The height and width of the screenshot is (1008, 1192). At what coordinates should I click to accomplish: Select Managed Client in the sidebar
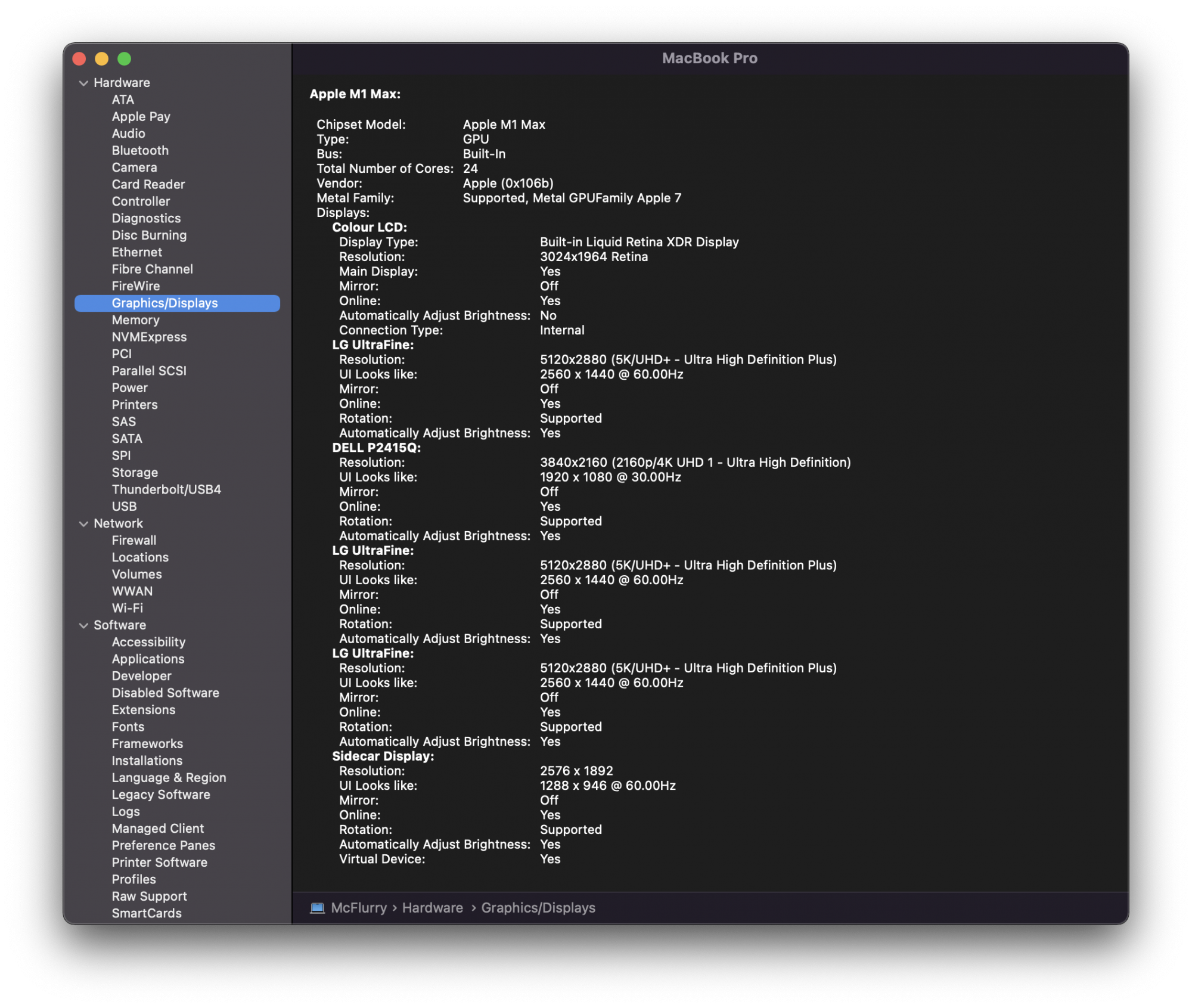[158, 829]
